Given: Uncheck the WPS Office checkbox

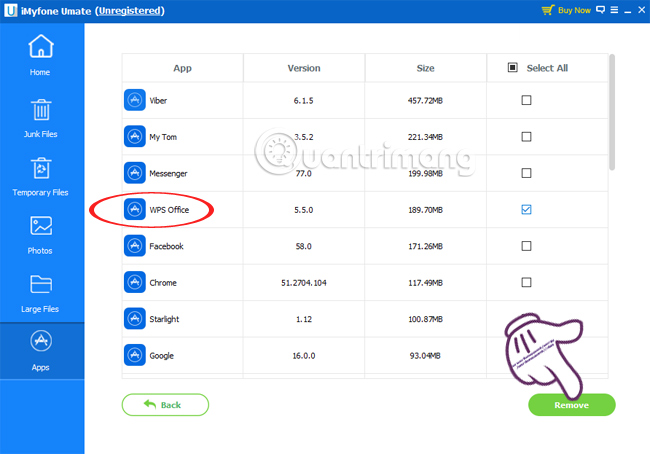Looking at the screenshot, I should coord(526,210).
